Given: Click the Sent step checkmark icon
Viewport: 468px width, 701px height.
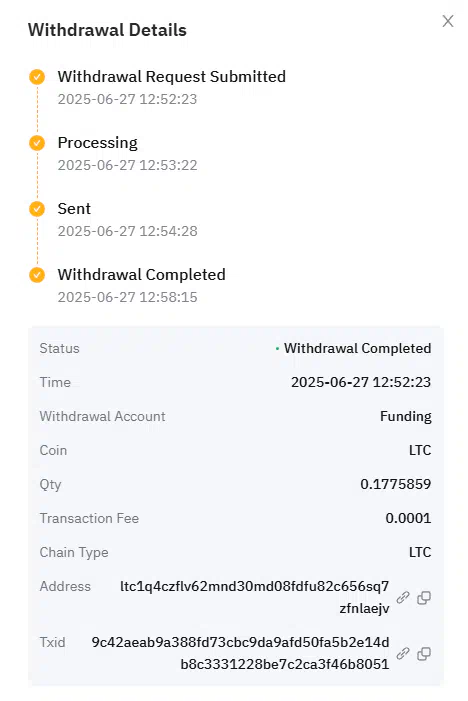Looking at the screenshot, I should (37, 209).
